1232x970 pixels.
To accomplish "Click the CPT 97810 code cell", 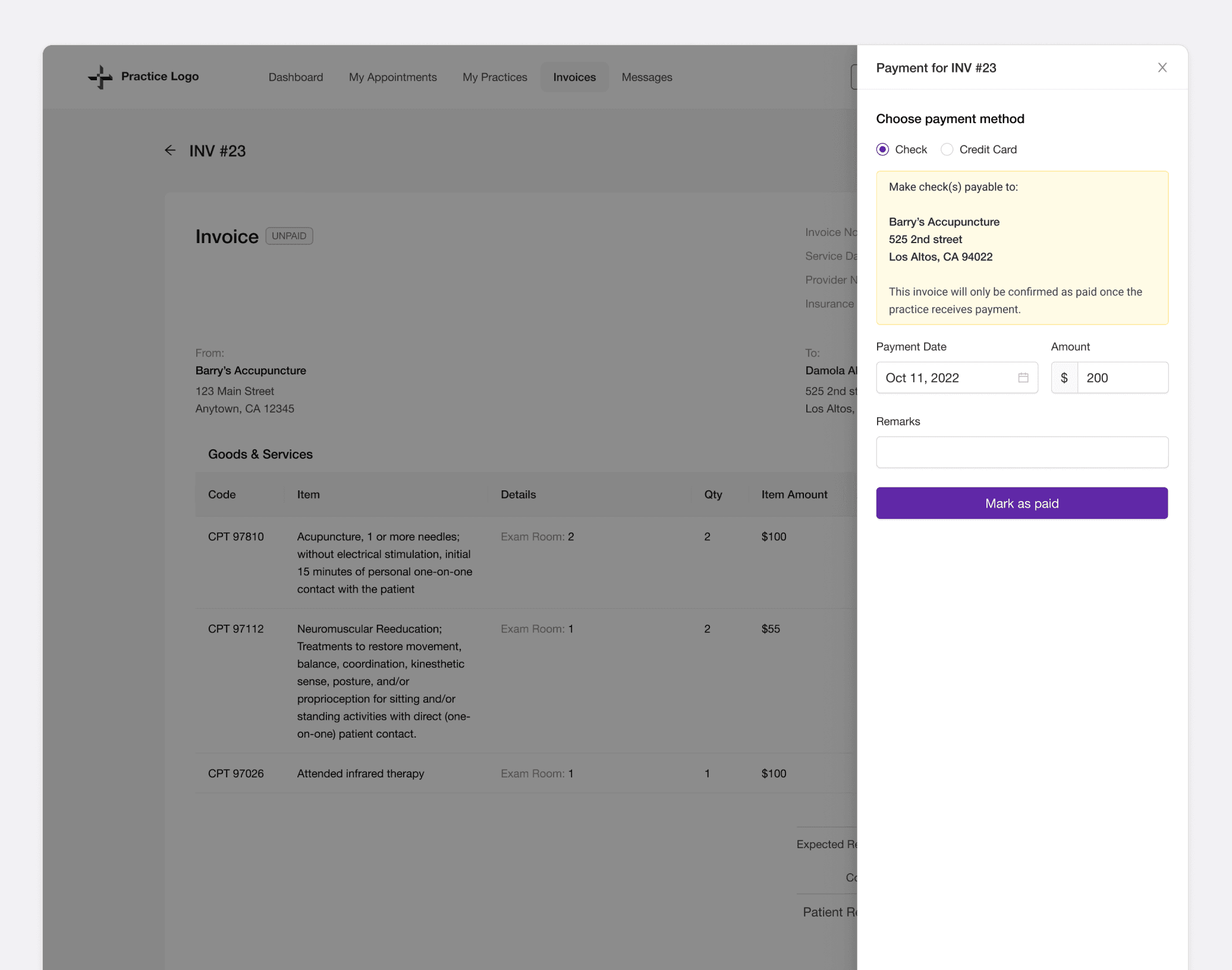I will click(x=235, y=537).
